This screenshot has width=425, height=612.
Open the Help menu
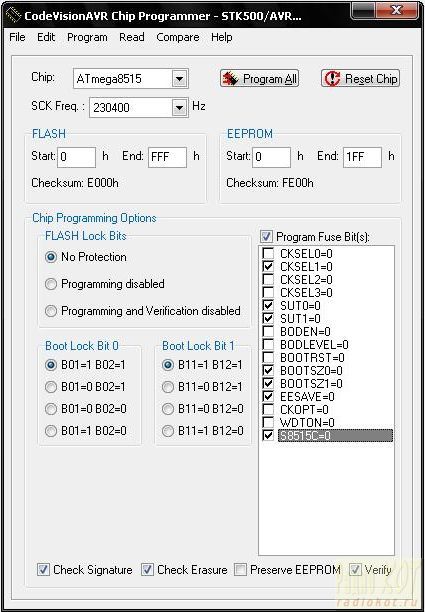click(222, 37)
